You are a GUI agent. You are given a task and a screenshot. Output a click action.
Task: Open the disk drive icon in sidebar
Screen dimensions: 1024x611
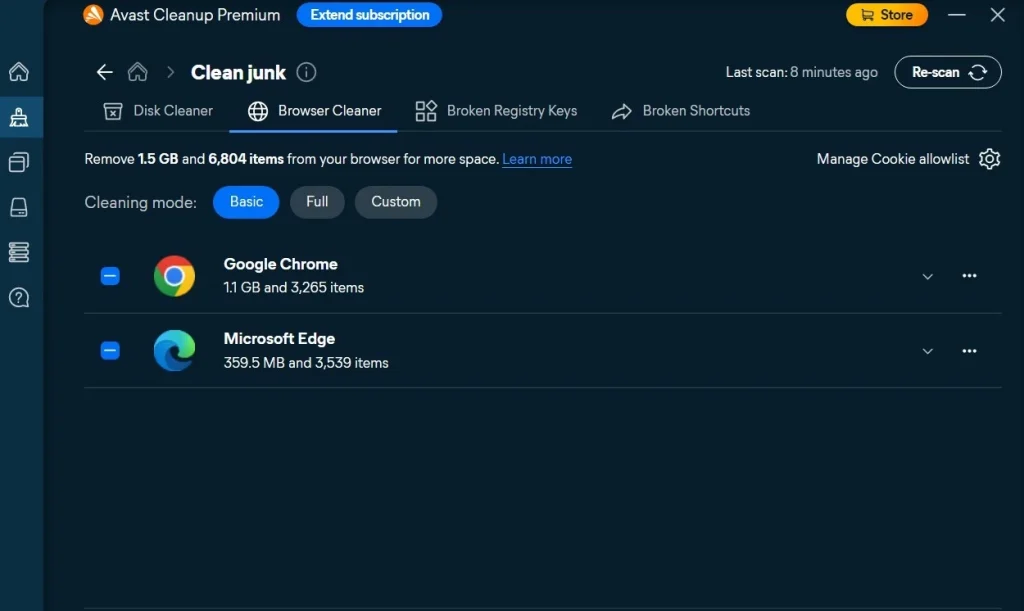[x=19, y=207]
